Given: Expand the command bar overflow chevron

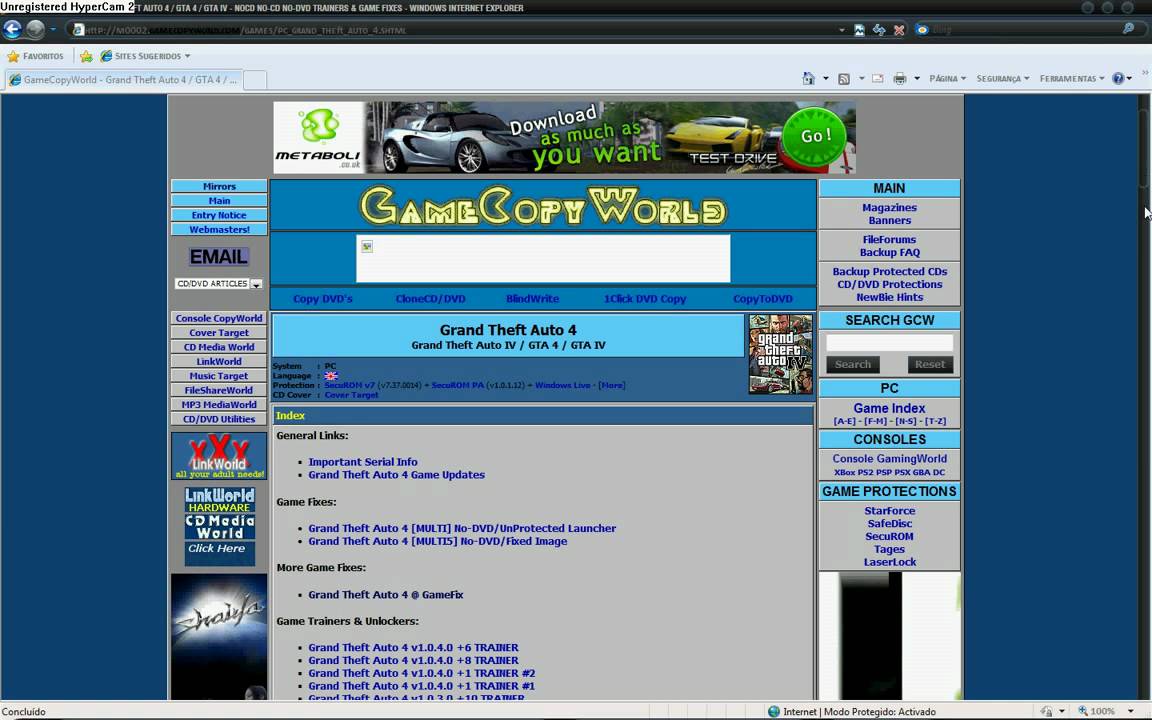Looking at the screenshot, I should [x=1145, y=73].
